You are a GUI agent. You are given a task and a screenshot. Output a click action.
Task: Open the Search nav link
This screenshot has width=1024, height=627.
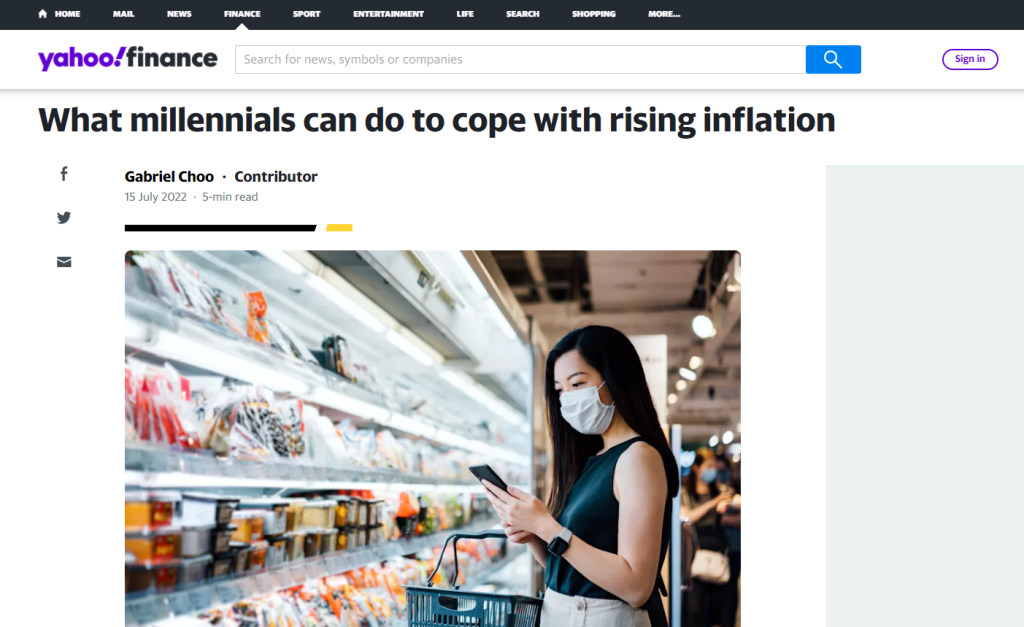pyautogui.click(x=522, y=14)
